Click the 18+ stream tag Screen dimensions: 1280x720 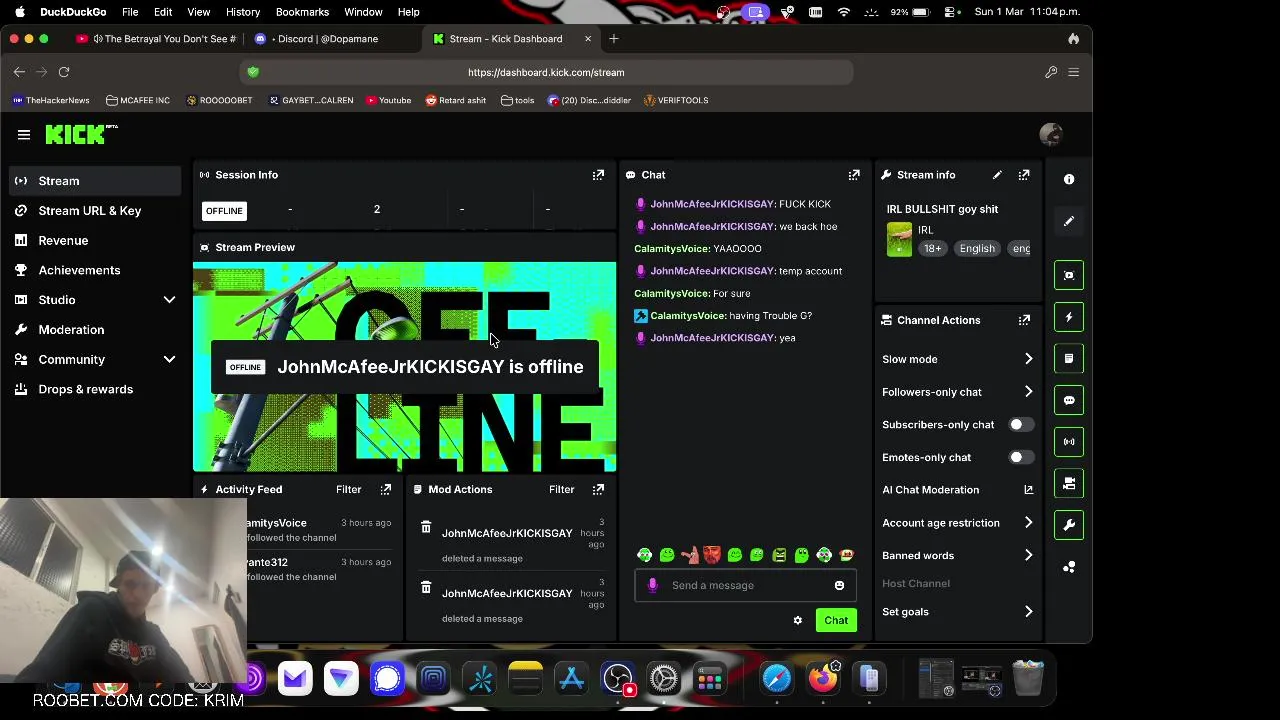coord(932,249)
